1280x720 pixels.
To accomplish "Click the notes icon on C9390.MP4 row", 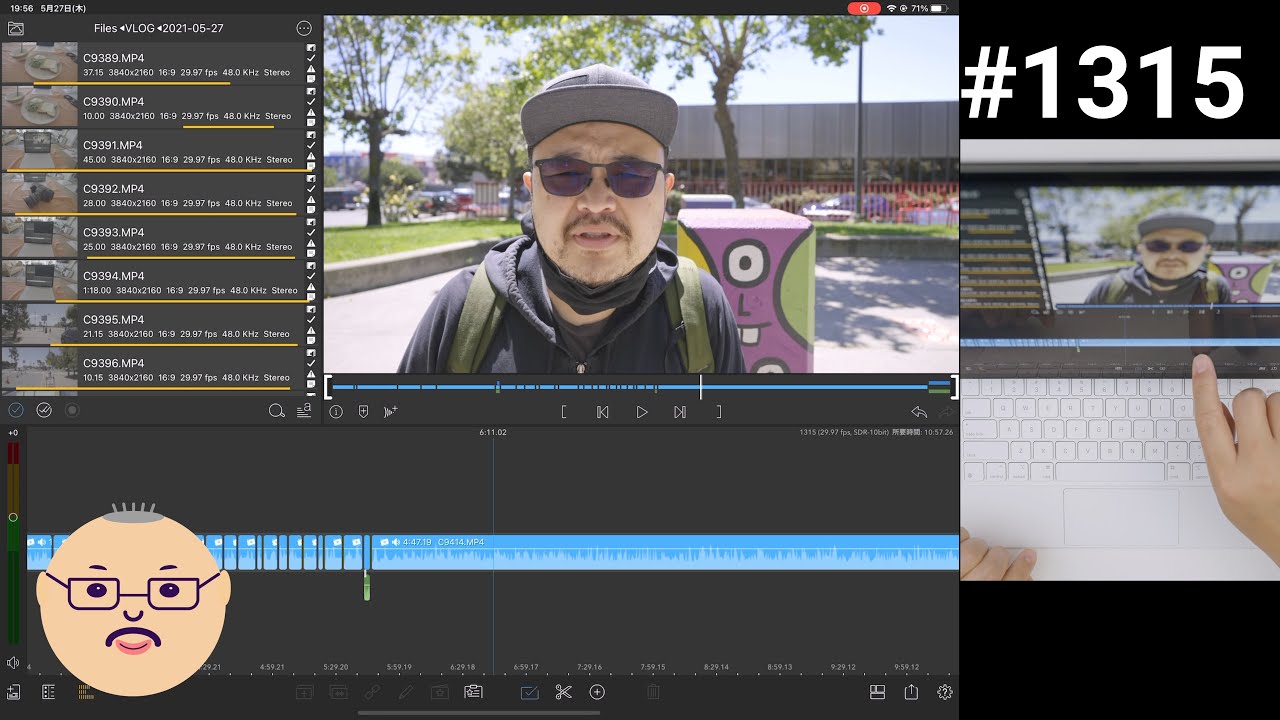I will (x=311, y=122).
